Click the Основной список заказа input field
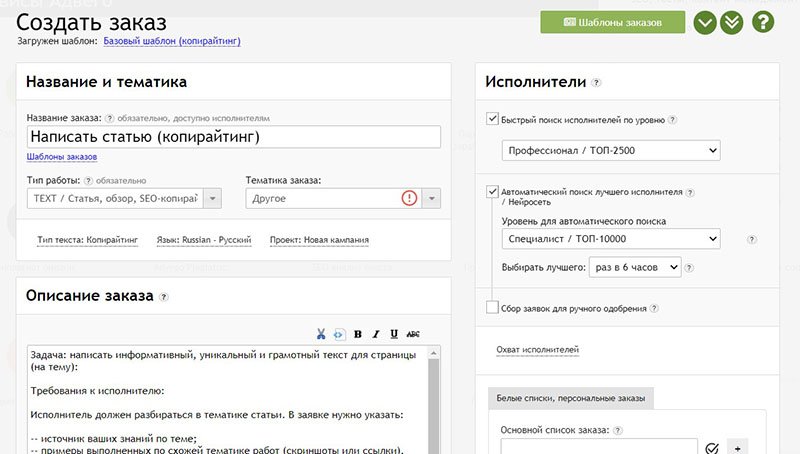The width and height of the screenshot is (800, 454). click(x=599, y=446)
